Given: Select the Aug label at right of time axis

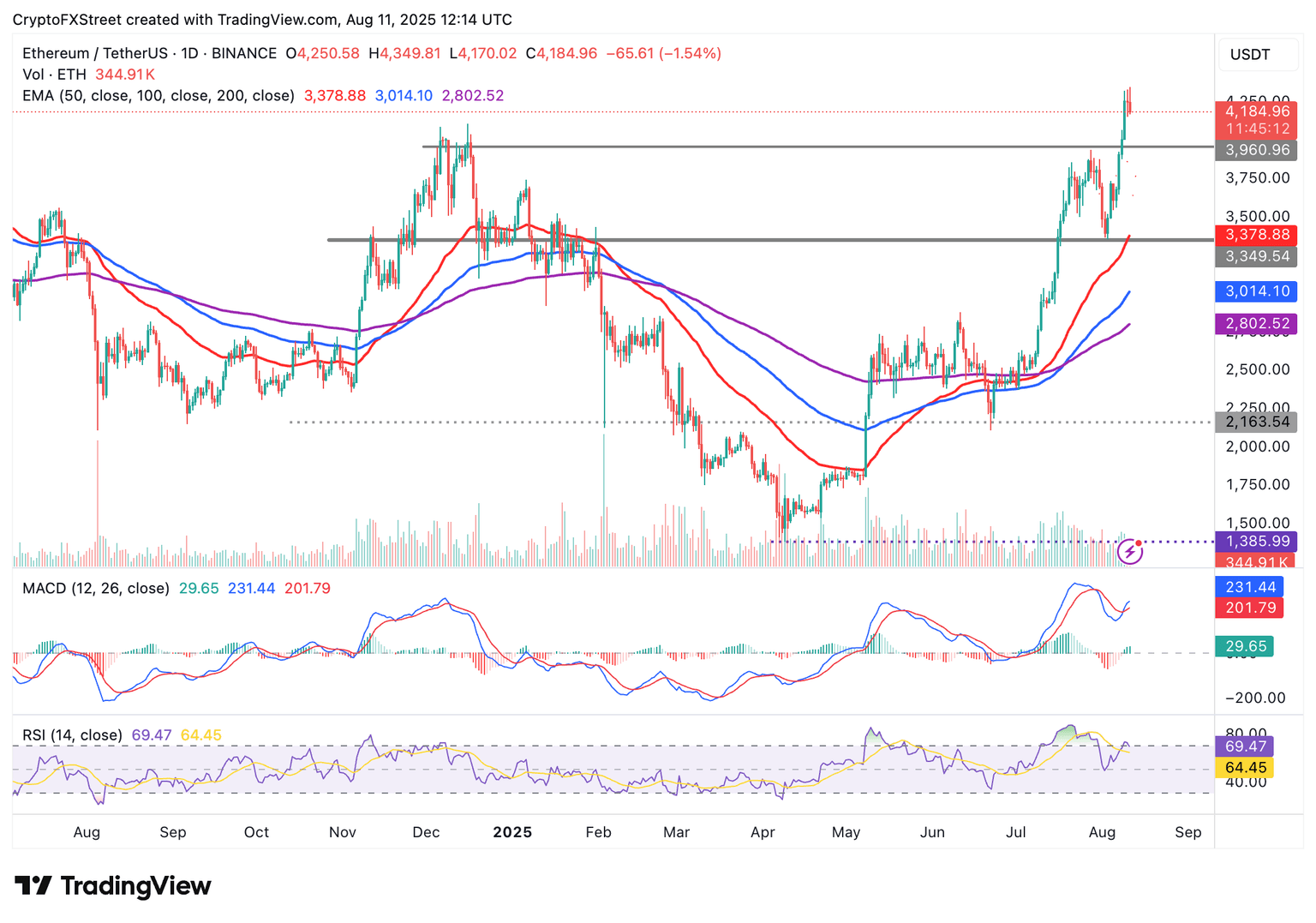Looking at the screenshot, I should (1102, 832).
